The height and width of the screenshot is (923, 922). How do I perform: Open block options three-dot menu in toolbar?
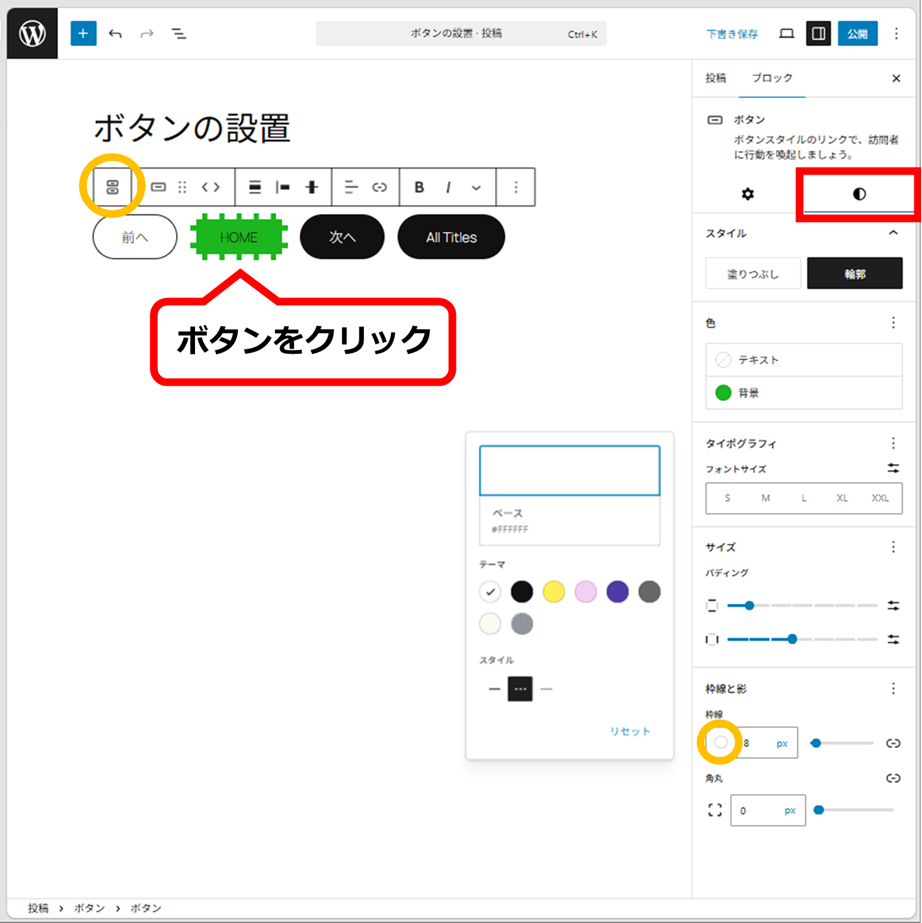[x=516, y=187]
